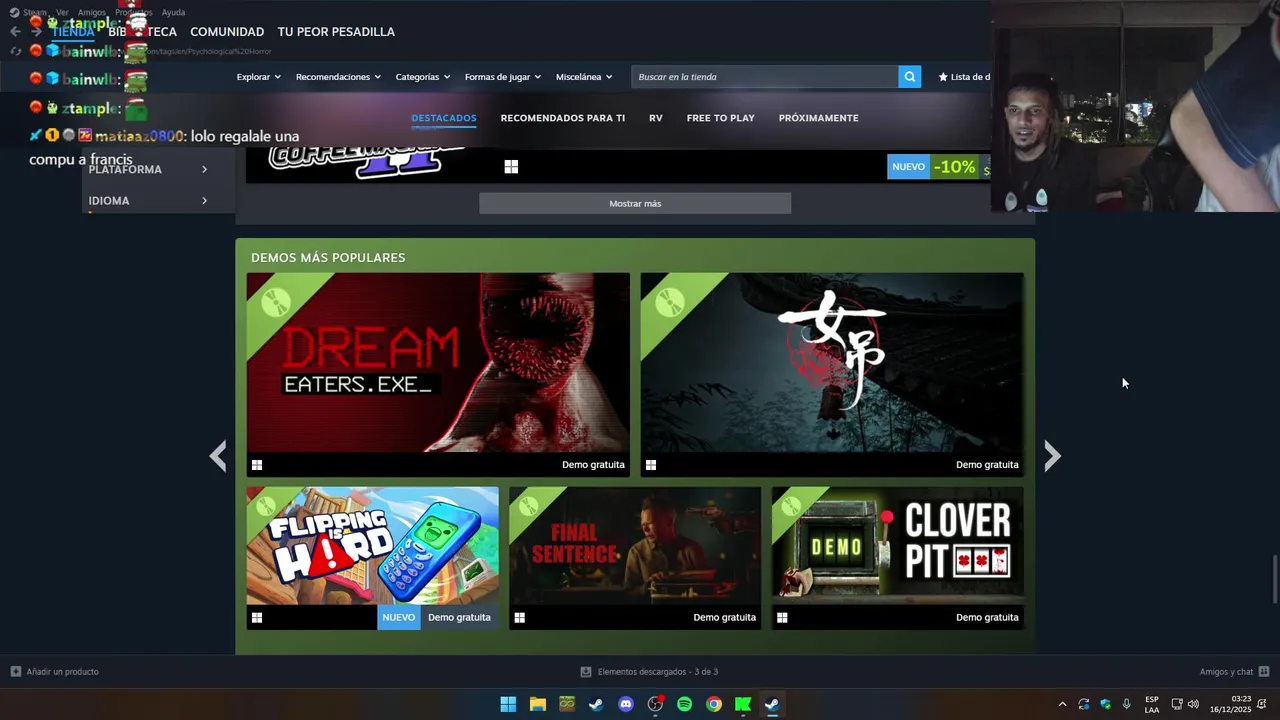Click the Mostrar más button
The image size is (1280, 720).
click(635, 203)
